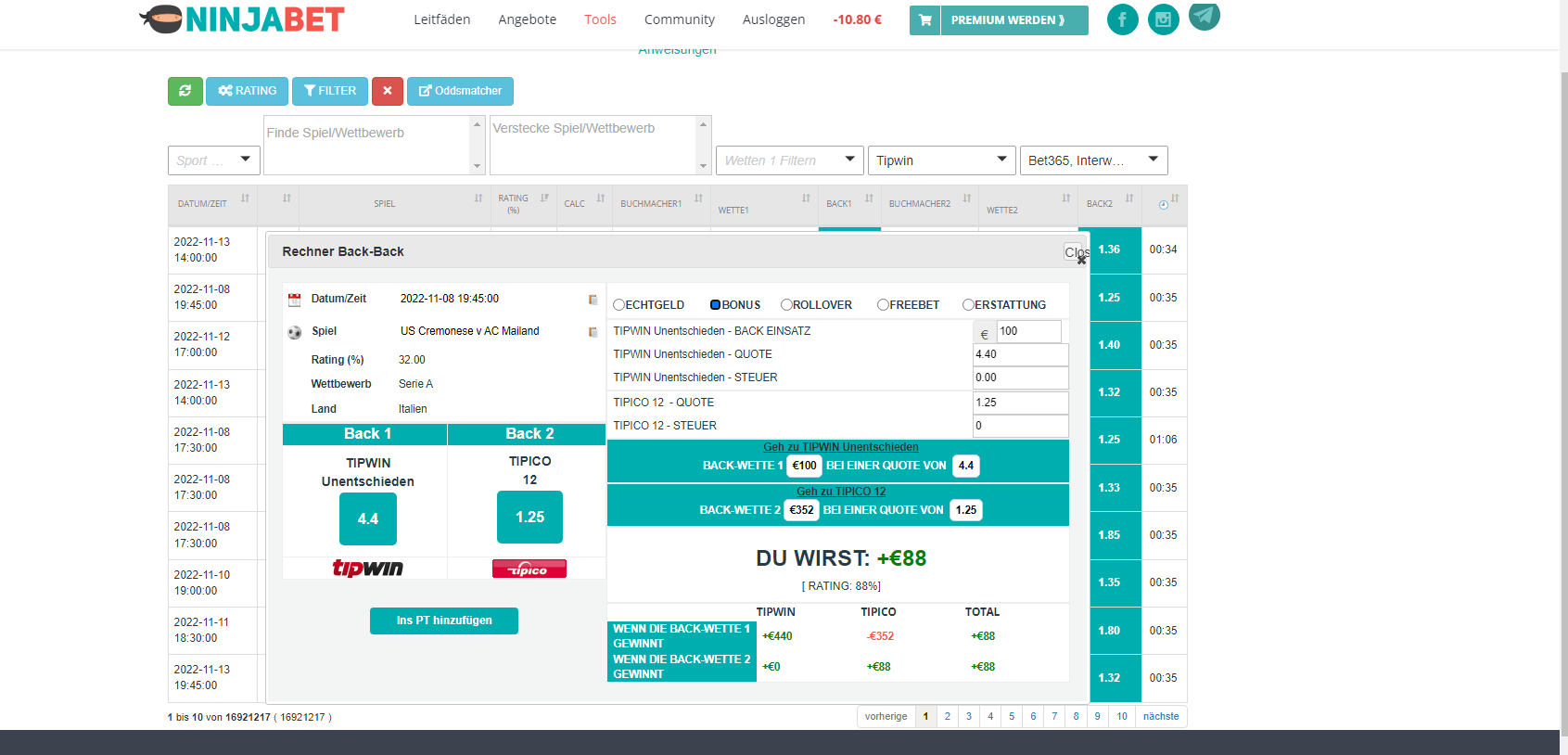Click PREMIUM WERDEN button

[x=1014, y=20]
